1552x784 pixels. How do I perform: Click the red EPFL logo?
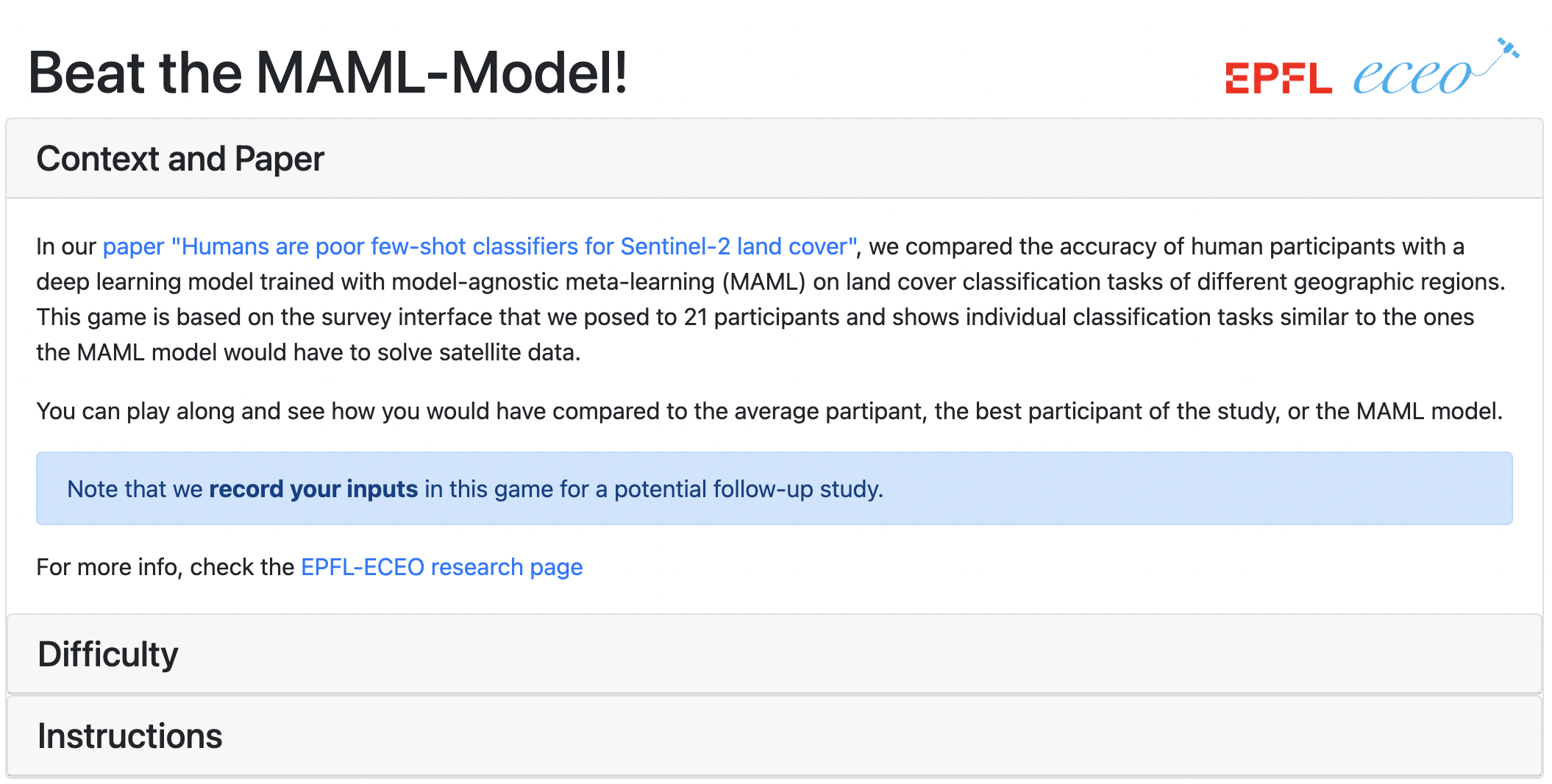pos(1278,78)
